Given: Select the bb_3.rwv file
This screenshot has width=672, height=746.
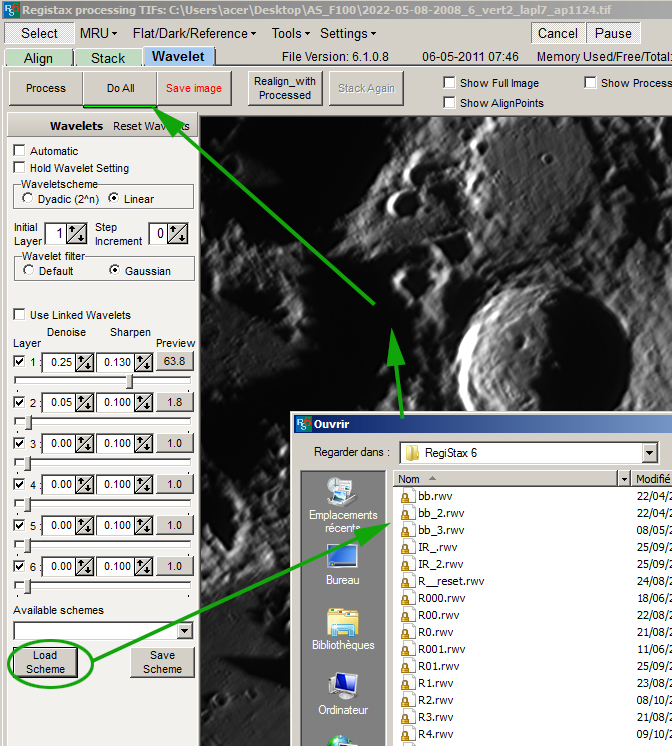Looking at the screenshot, I should [441, 530].
